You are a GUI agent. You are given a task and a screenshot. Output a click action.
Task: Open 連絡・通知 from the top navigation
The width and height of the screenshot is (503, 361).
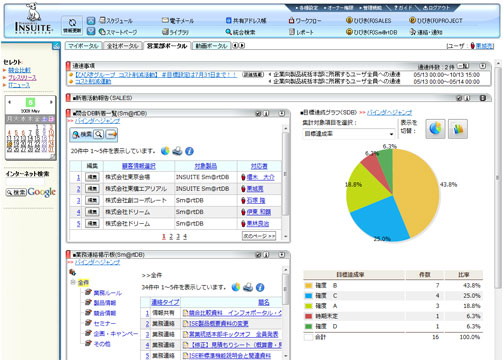point(426,32)
